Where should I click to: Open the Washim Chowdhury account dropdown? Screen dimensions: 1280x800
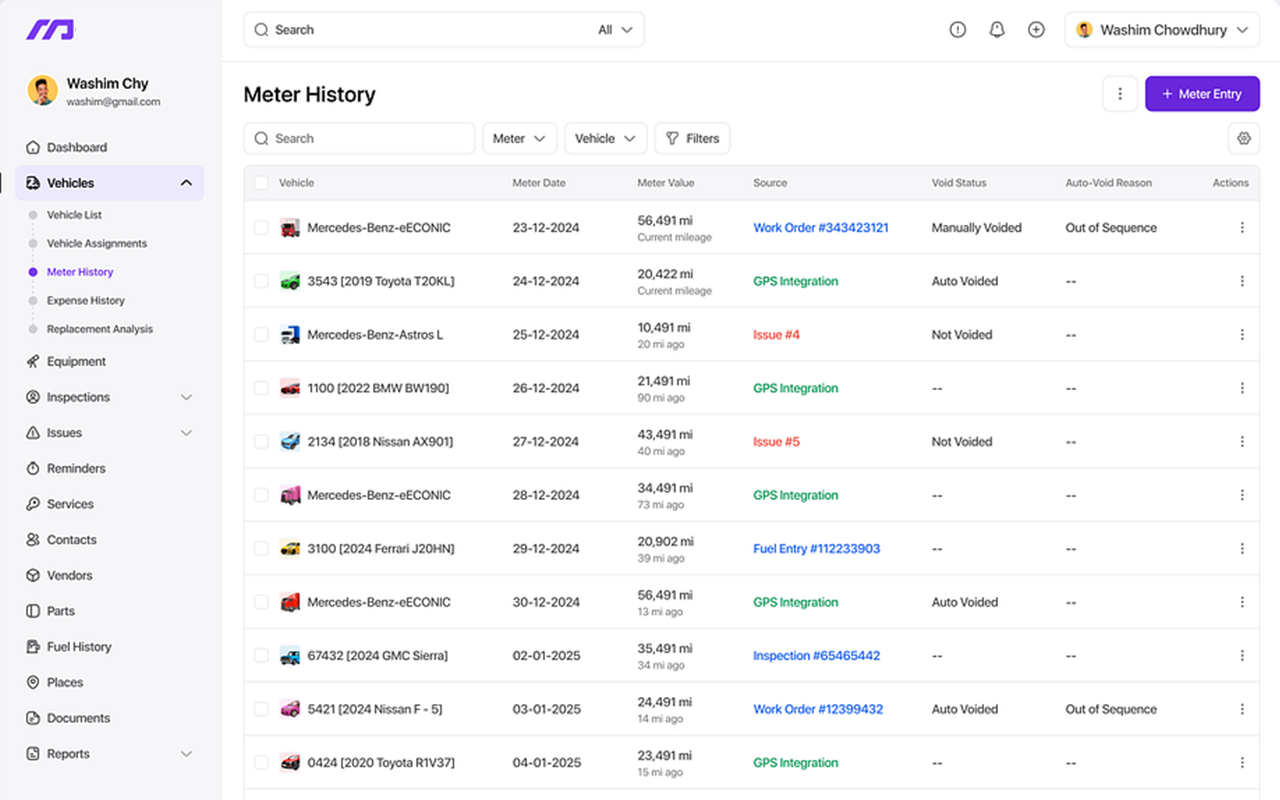coord(1161,30)
